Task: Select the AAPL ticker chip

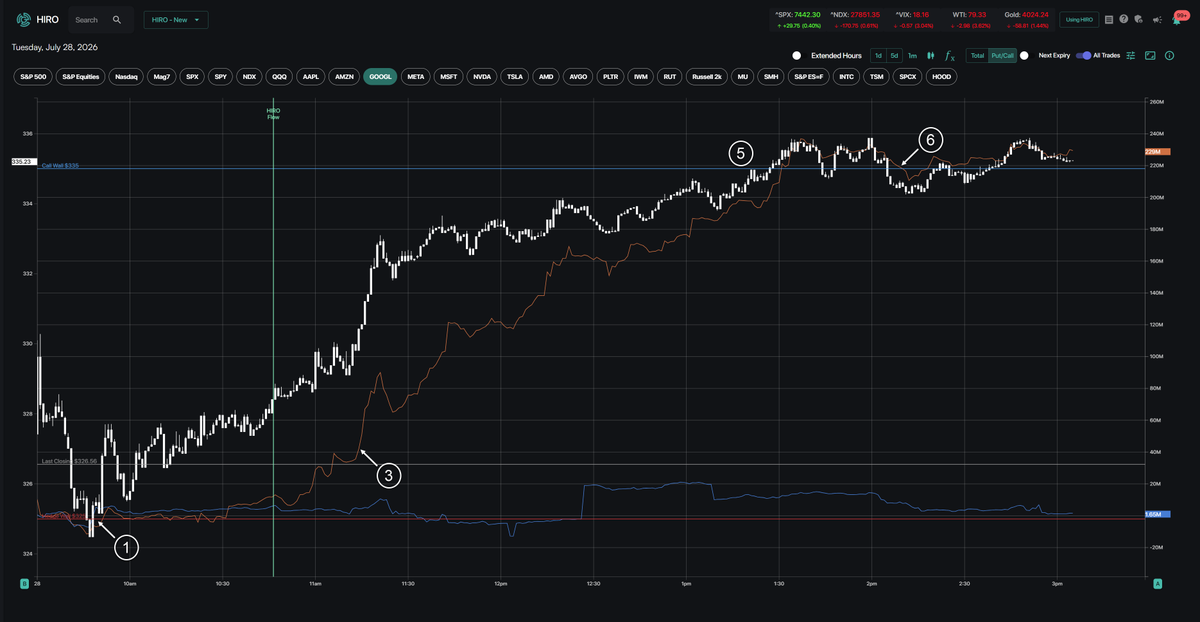Action: (x=311, y=76)
